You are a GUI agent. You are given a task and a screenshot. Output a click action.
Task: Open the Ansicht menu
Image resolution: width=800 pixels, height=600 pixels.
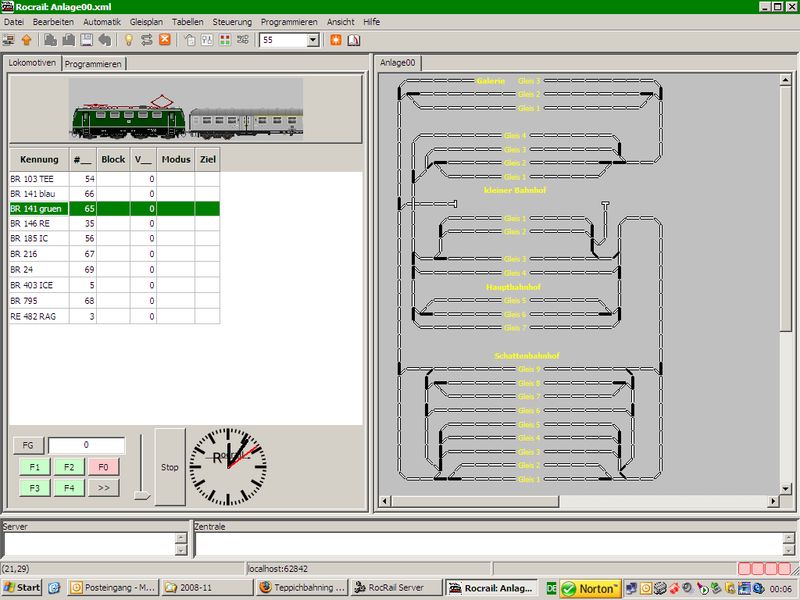click(341, 22)
